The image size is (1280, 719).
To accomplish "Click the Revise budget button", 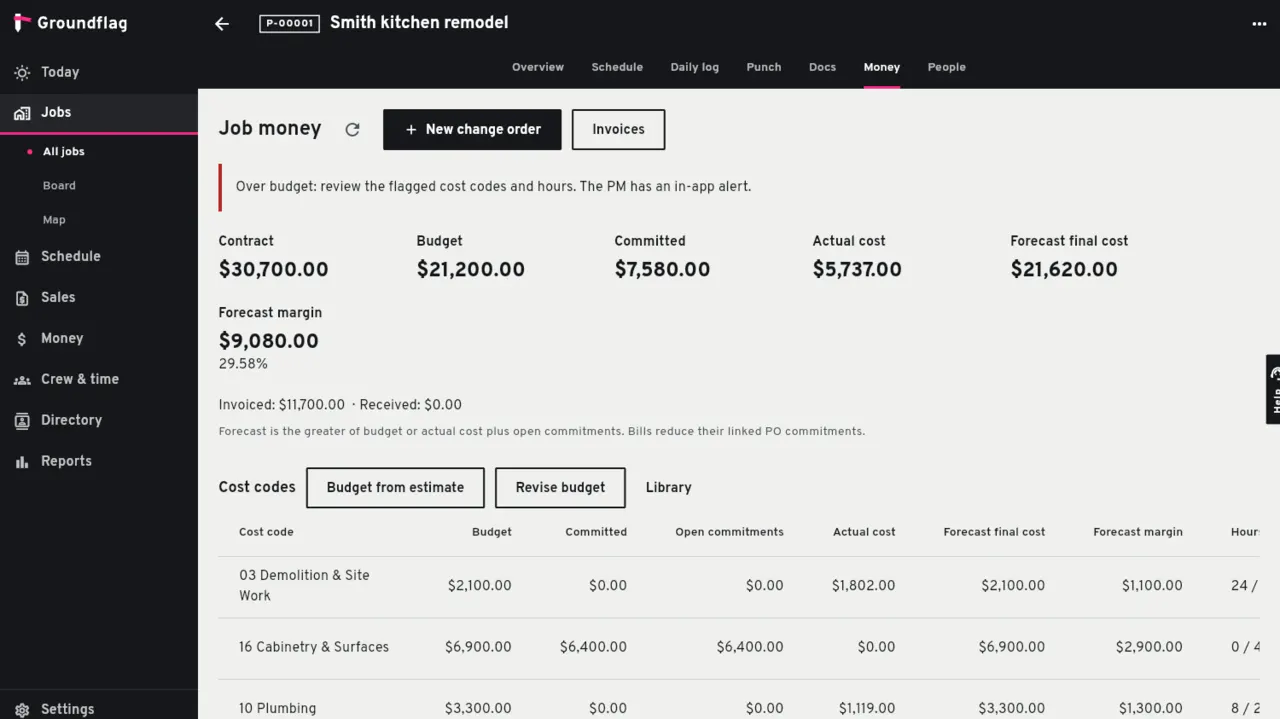I will pos(560,488).
